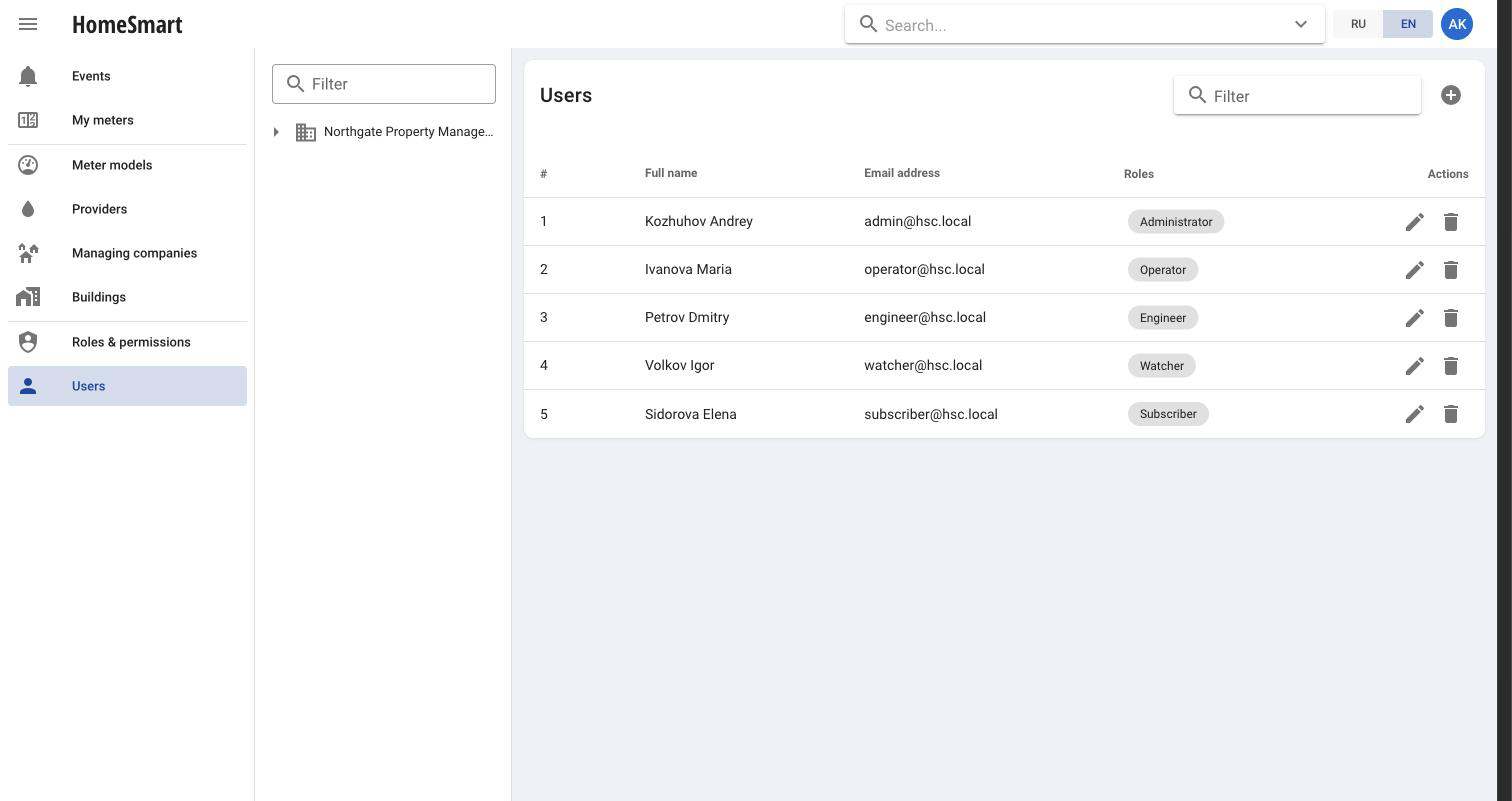Open the AK user avatar menu
The height and width of the screenshot is (801, 1512).
1457,24
